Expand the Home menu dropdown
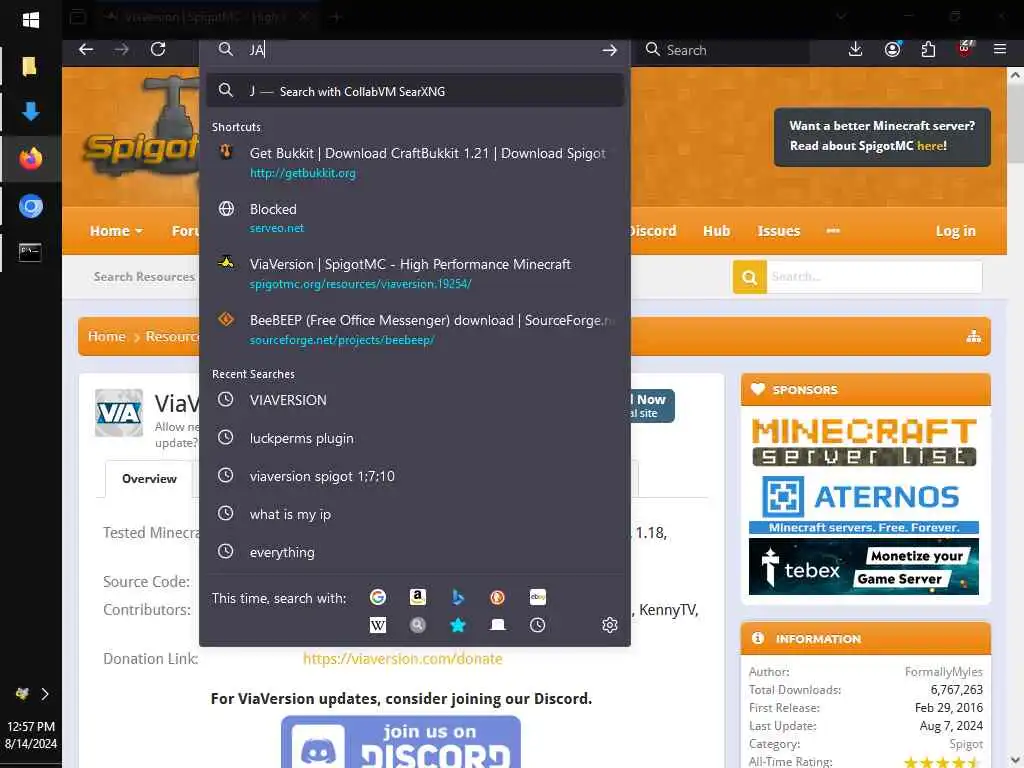Screen dimensions: 1024x768 (116, 231)
